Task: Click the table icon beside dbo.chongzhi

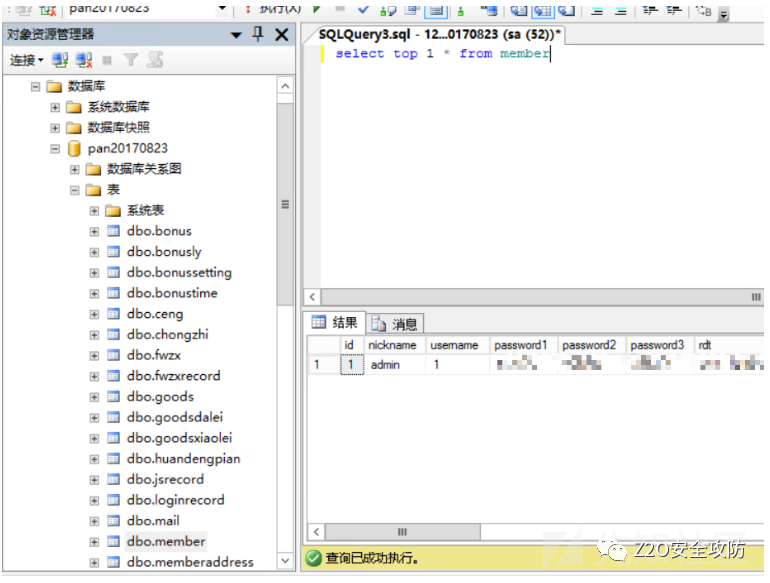Action: click(113, 335)
